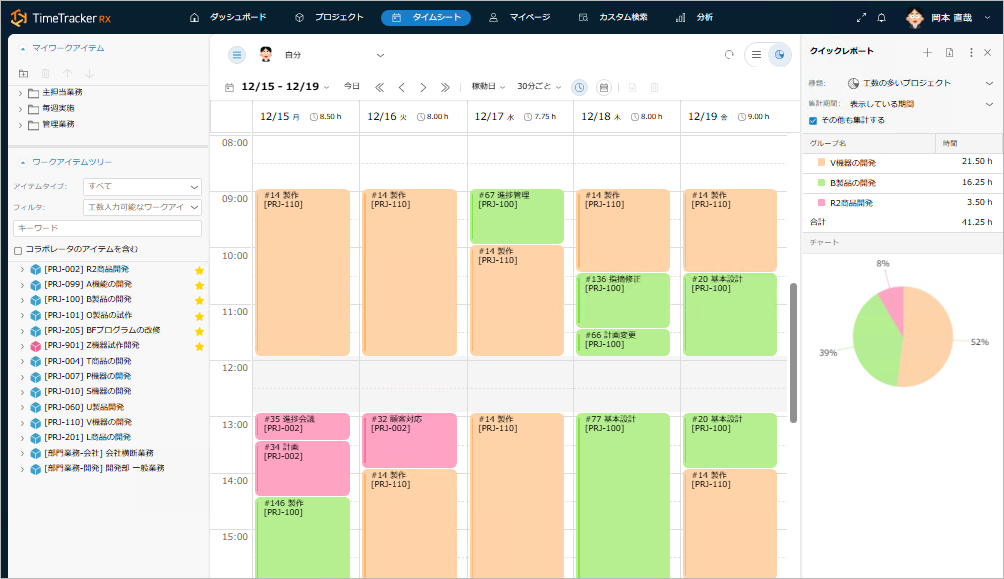The height and width of the screenshot is (579, 1004).
Task: Open the notification bell
Action: (881, 18)
